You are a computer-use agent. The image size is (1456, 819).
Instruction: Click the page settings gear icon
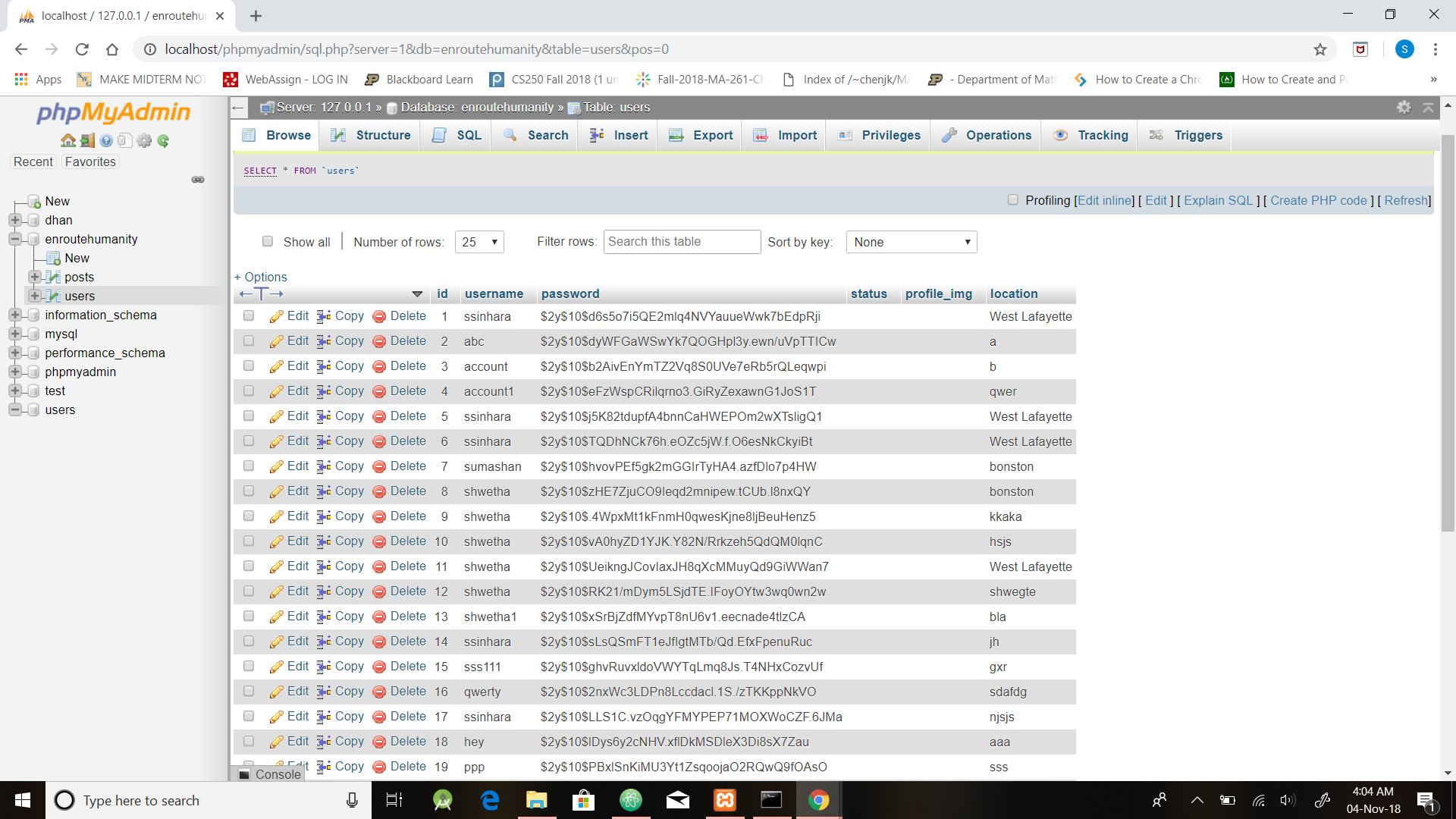[x=1404, y=107]
